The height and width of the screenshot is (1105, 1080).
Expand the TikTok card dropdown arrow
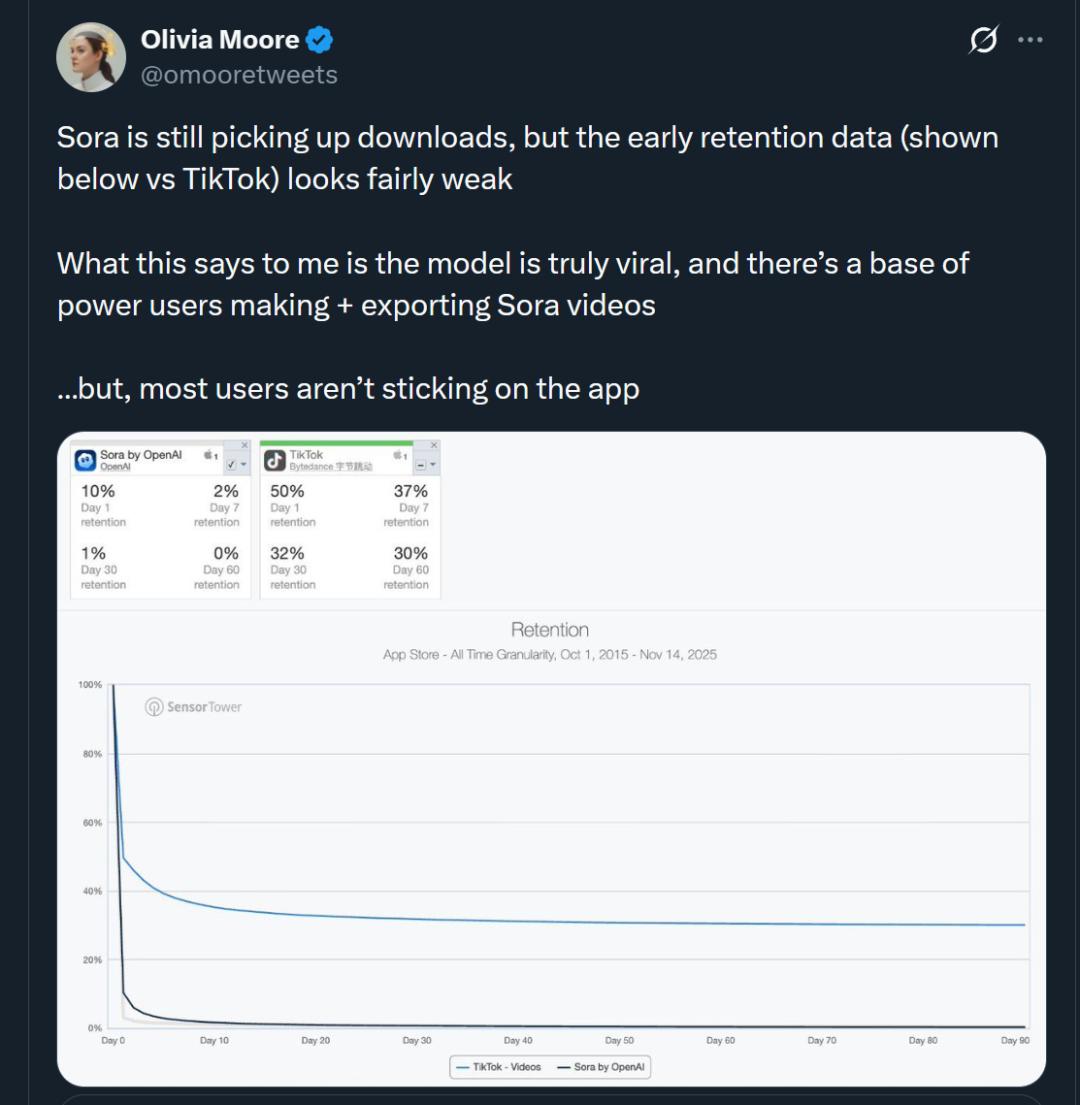coord(433,466)
